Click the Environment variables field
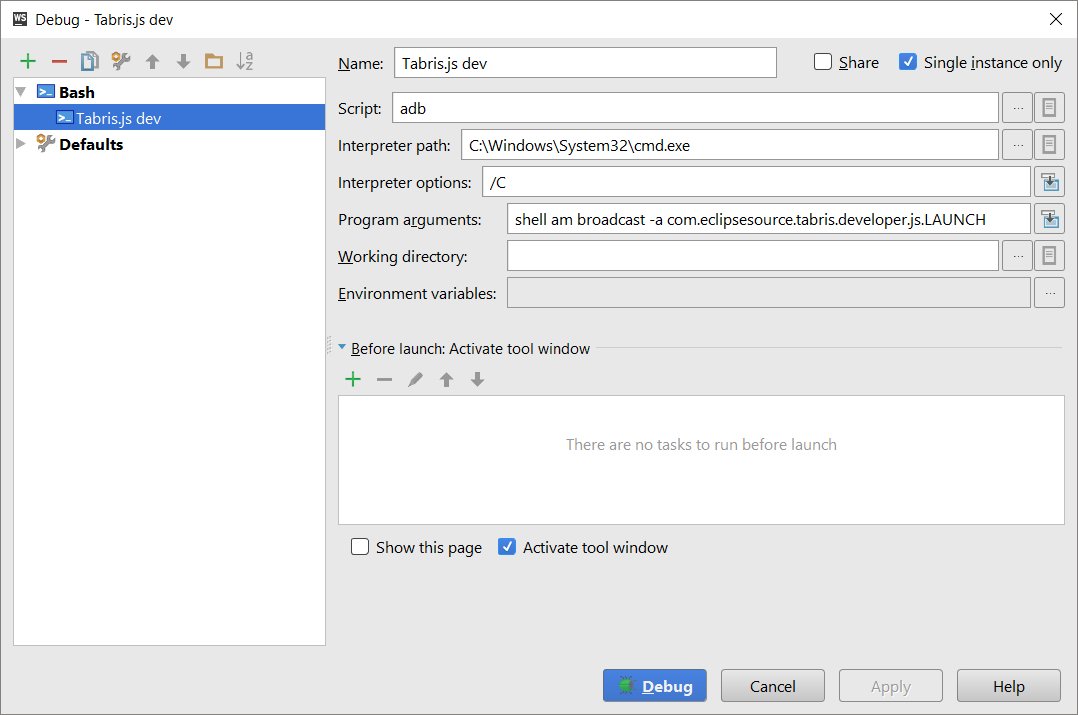 (769, 293)
